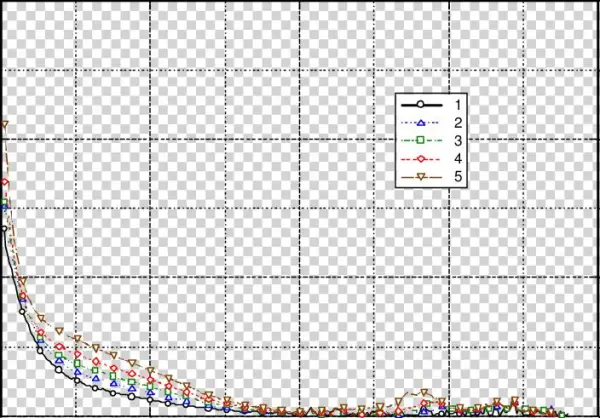
Task: Click legend label "3"
Action: pos(458,140)
